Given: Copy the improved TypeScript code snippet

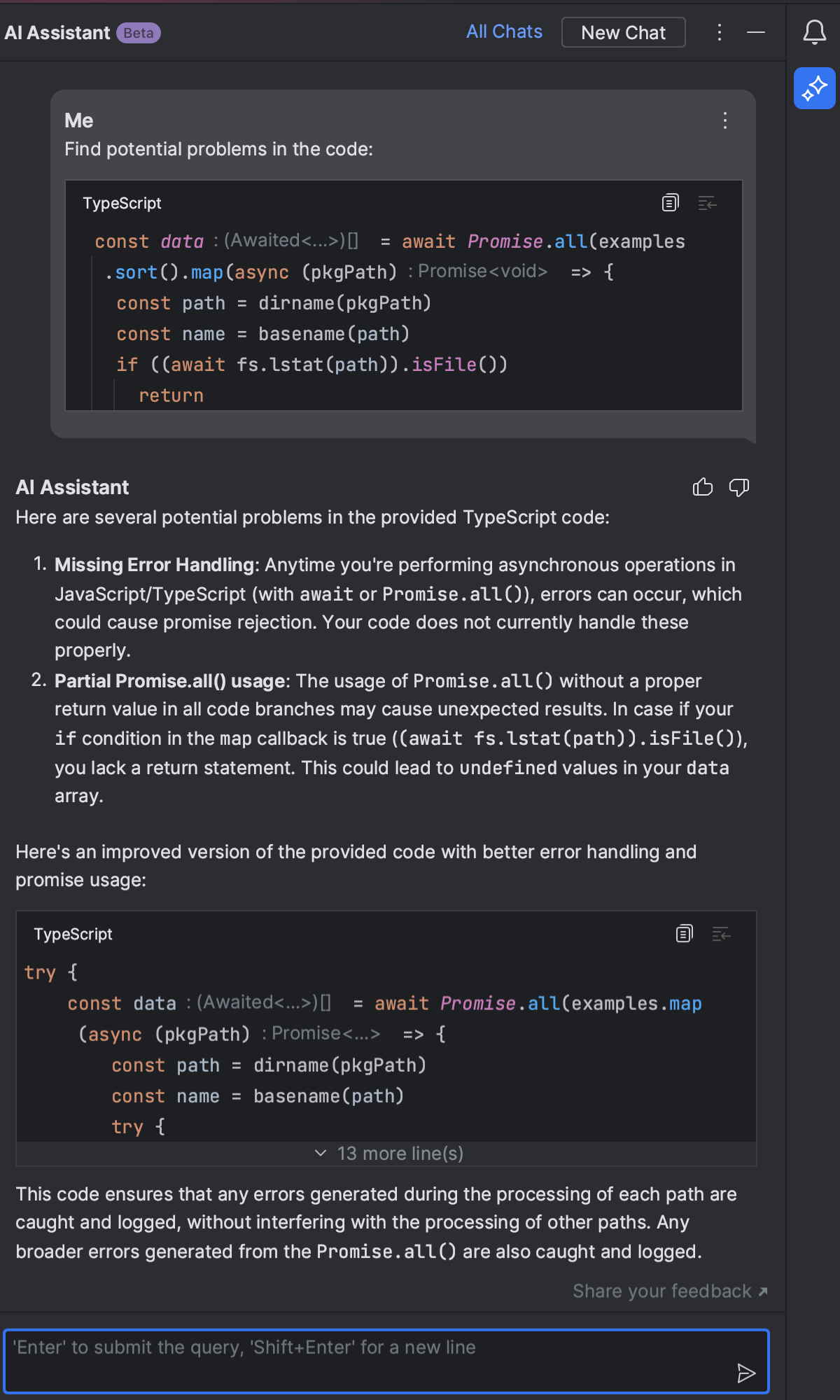Looking at the screenshot, I should click(x=684, y=934).
